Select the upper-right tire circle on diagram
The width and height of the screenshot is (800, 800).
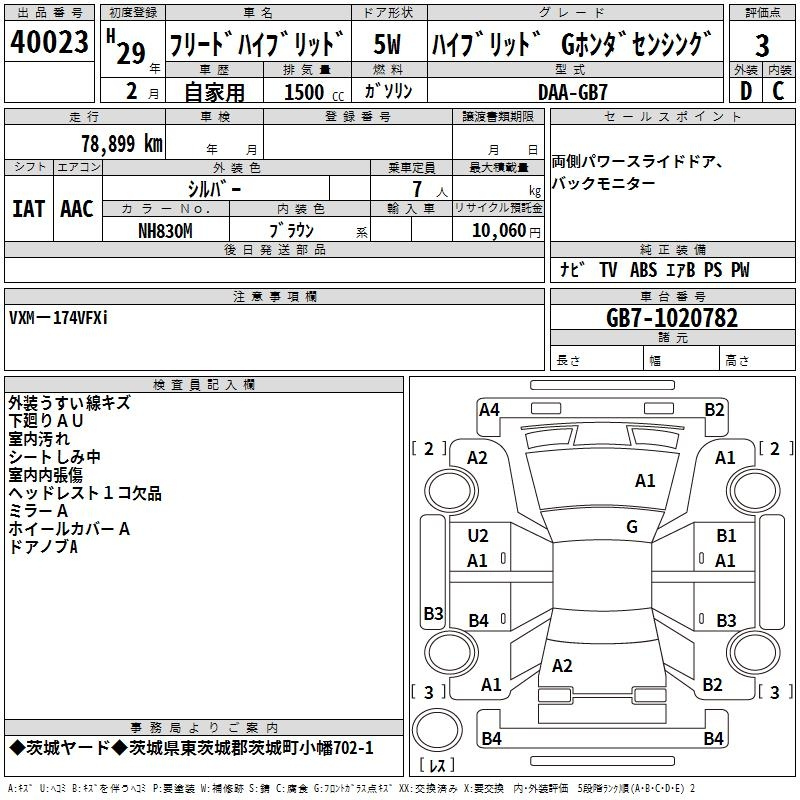tap(752, 489)
